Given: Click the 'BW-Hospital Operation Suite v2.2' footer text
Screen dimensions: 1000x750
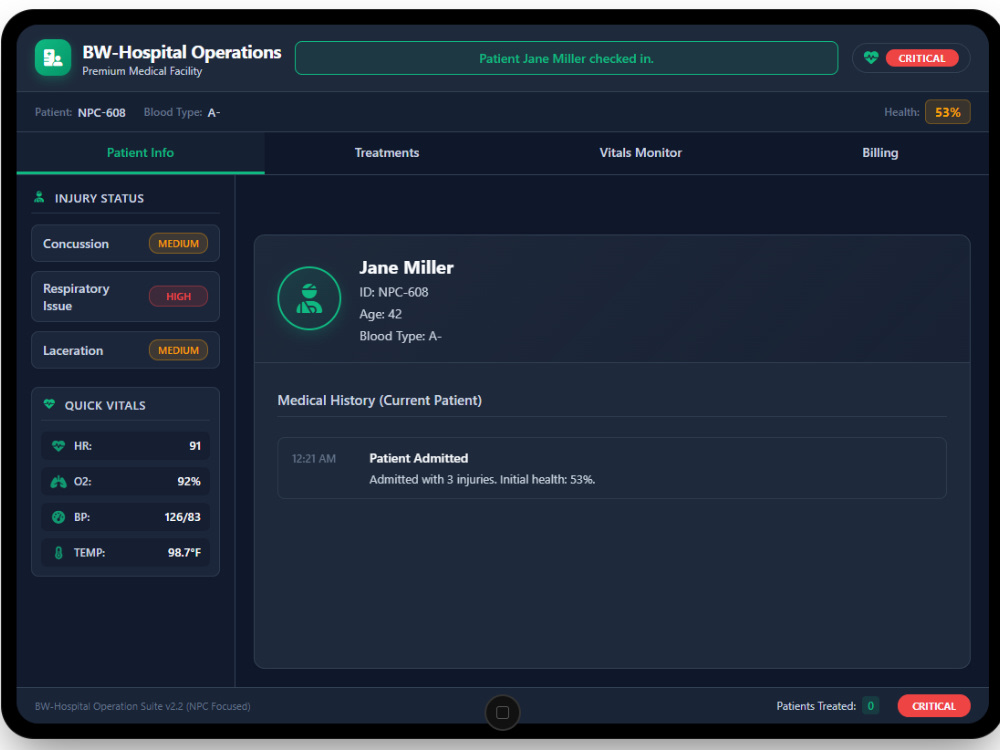Looking at the screenshot, I should pyautogui.click(x=142, y=706).
